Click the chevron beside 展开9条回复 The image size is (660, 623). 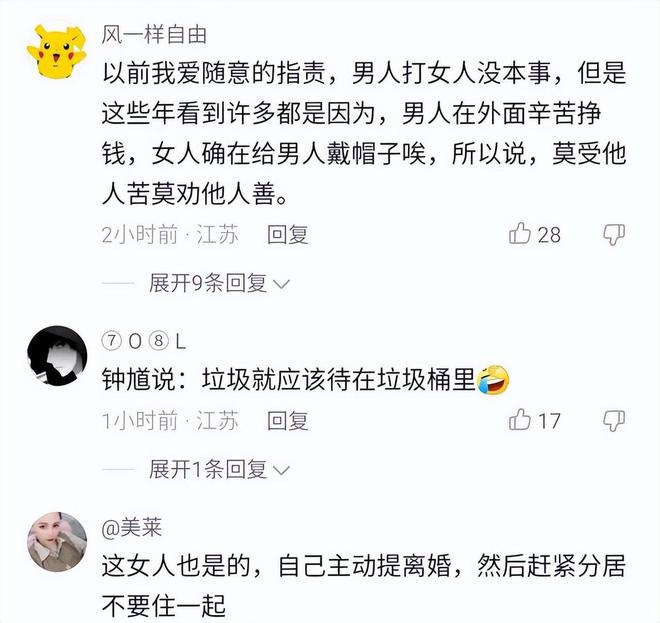pos(281,285)
